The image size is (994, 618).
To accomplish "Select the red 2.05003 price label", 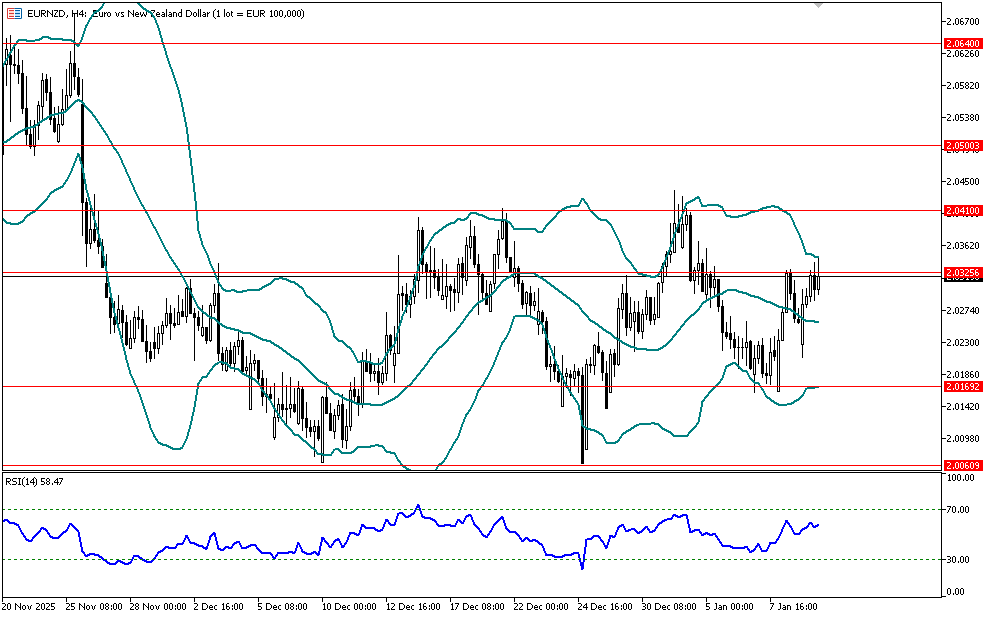I will 963,145.
